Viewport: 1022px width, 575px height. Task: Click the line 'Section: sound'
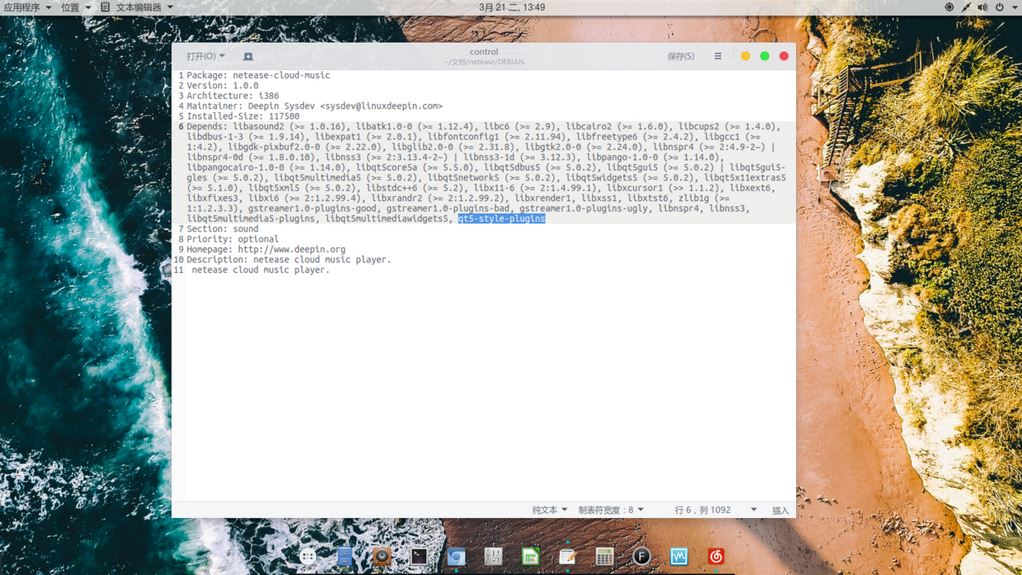(x=222, y=229)
